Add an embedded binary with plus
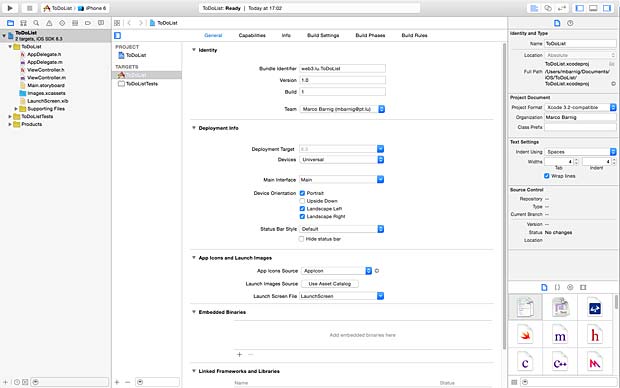 (239, 354)
